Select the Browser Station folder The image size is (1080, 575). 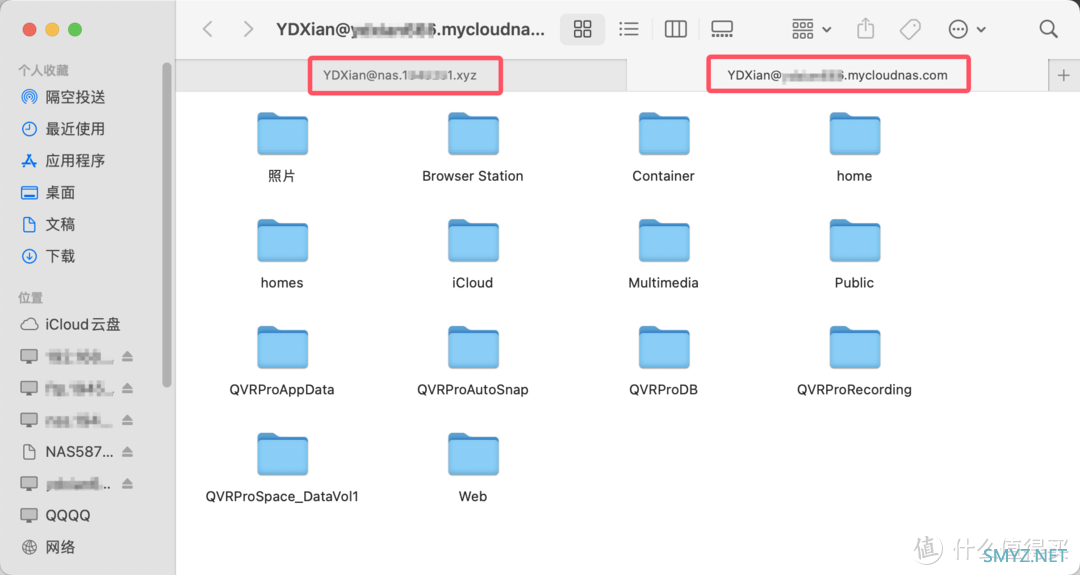click(472, 146)
